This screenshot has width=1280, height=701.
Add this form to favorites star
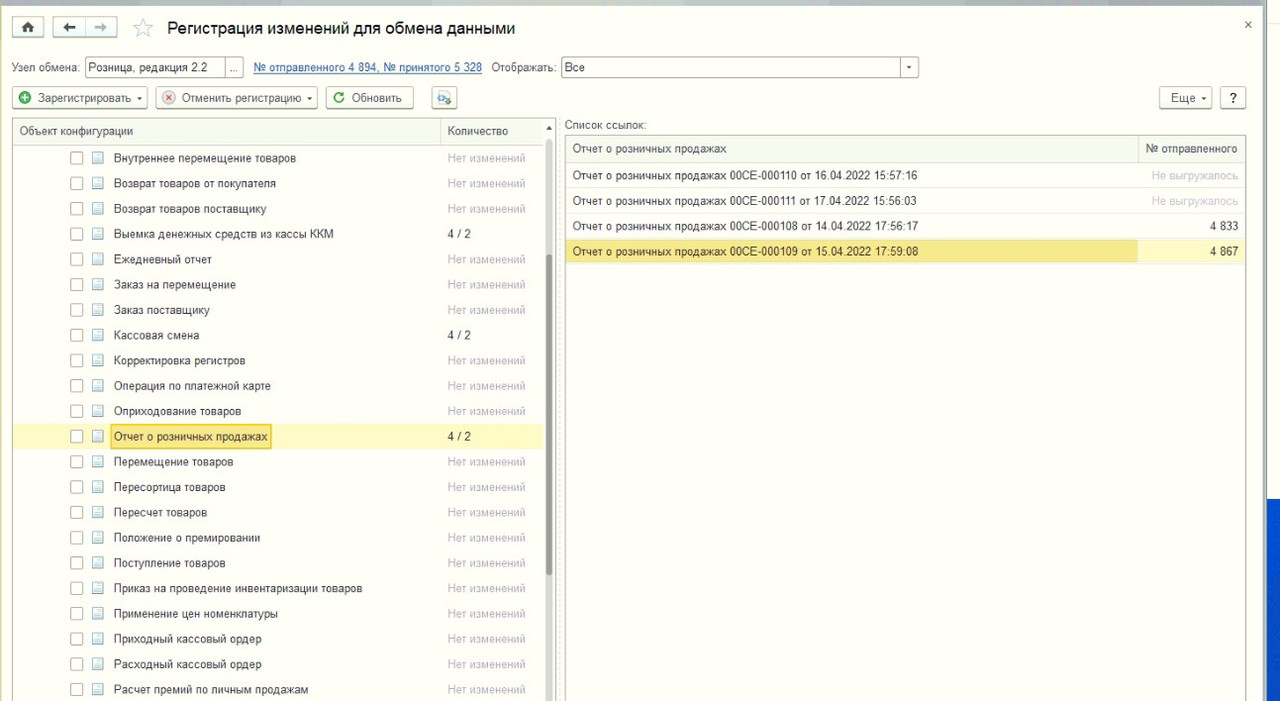[x=143, y=29]
